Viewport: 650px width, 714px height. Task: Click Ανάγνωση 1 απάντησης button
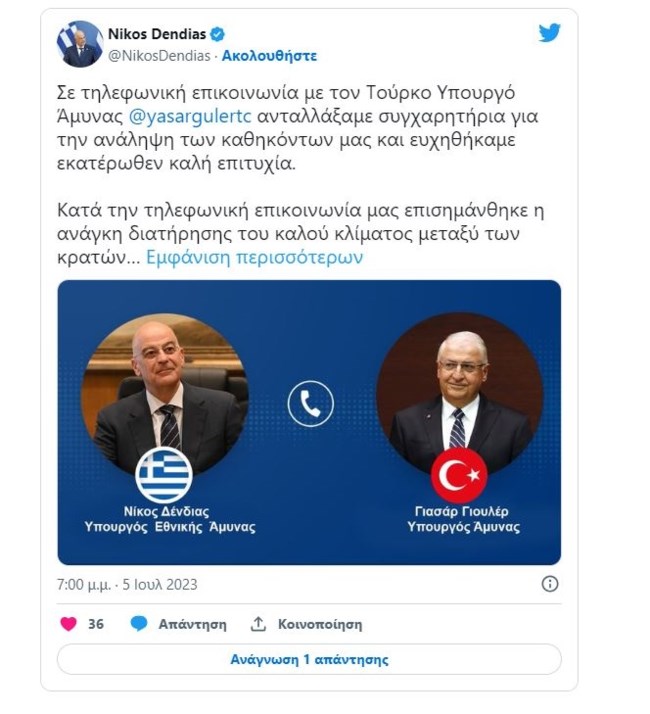[309, 659]
